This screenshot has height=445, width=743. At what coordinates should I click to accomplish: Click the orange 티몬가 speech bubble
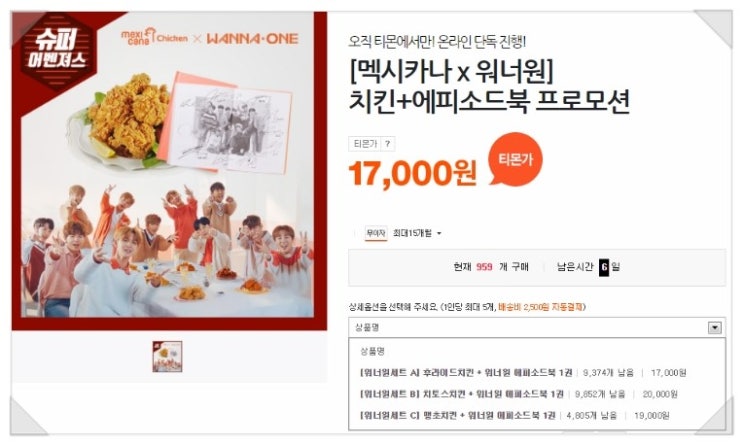point(516,159)
